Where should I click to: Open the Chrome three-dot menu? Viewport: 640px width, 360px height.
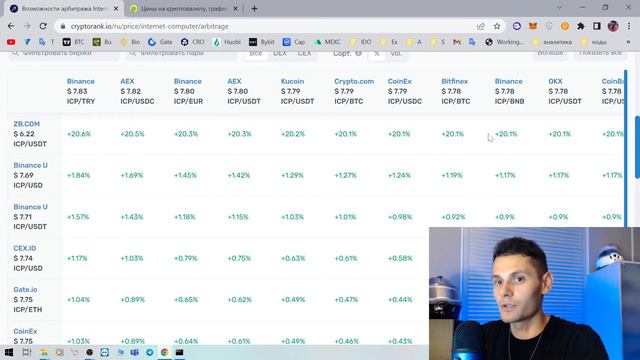coord(629,26)
